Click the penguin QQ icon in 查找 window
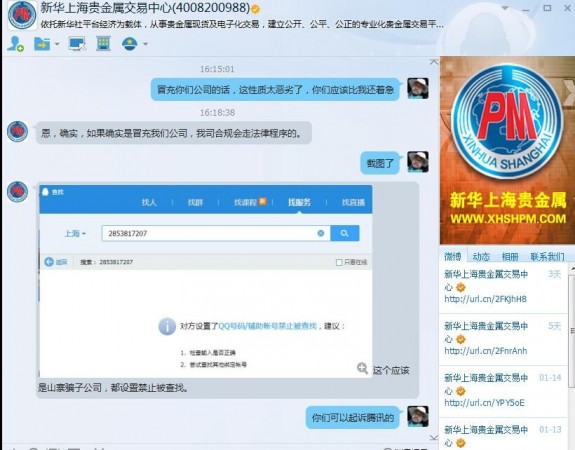 [45, 192]
